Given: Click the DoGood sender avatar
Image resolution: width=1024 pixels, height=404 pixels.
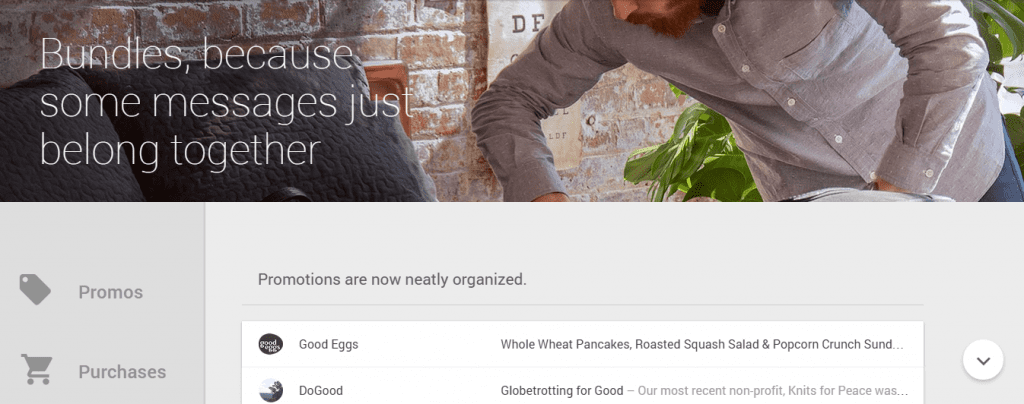Looking at the screenshot, I should coord(270,390).
